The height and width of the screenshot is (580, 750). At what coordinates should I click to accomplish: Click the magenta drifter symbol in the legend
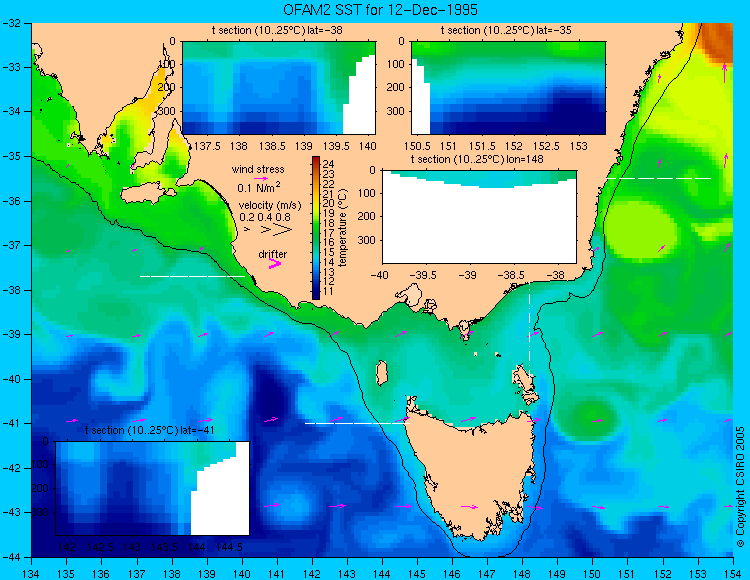coord(275,263)
